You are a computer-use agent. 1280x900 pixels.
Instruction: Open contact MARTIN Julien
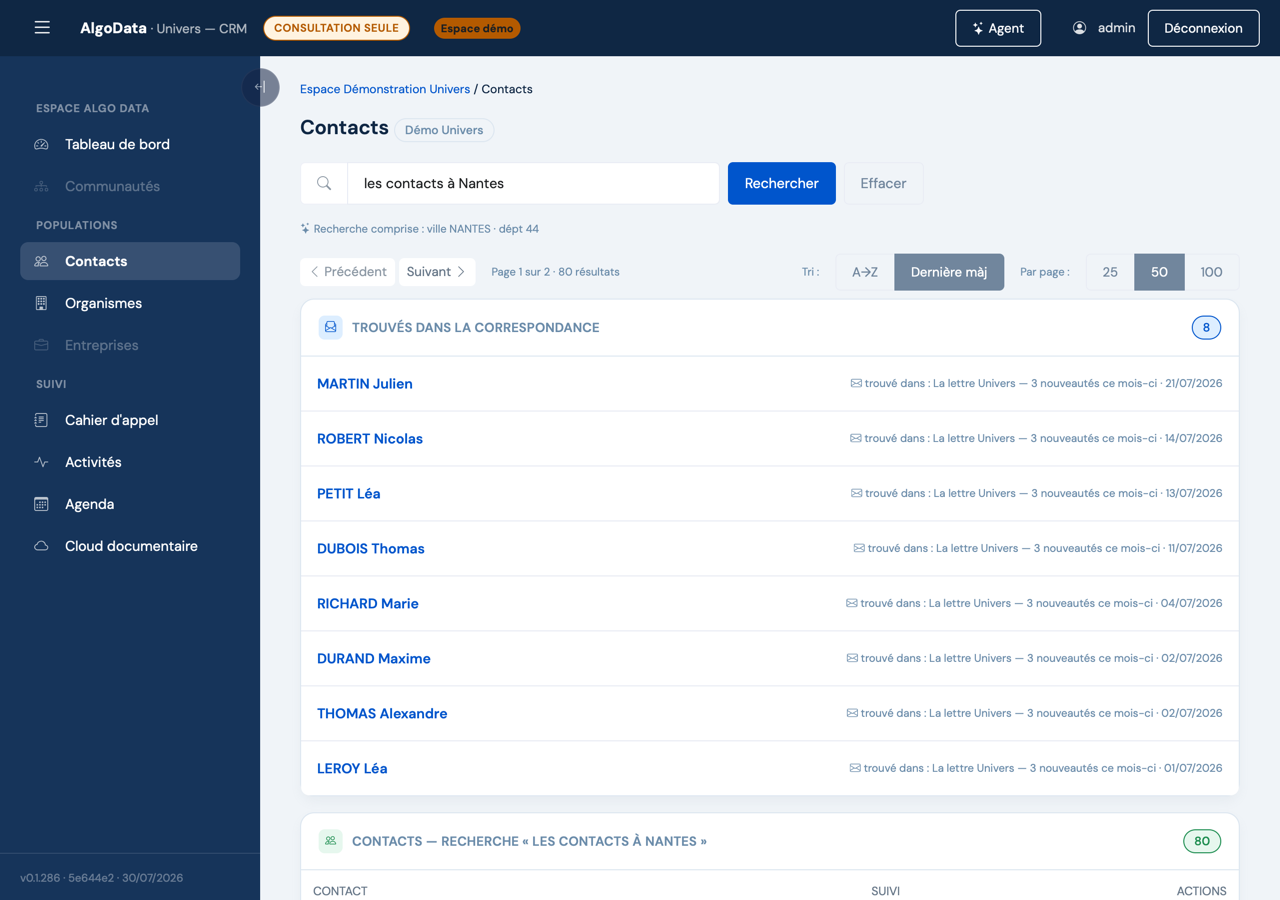(365, 383)
